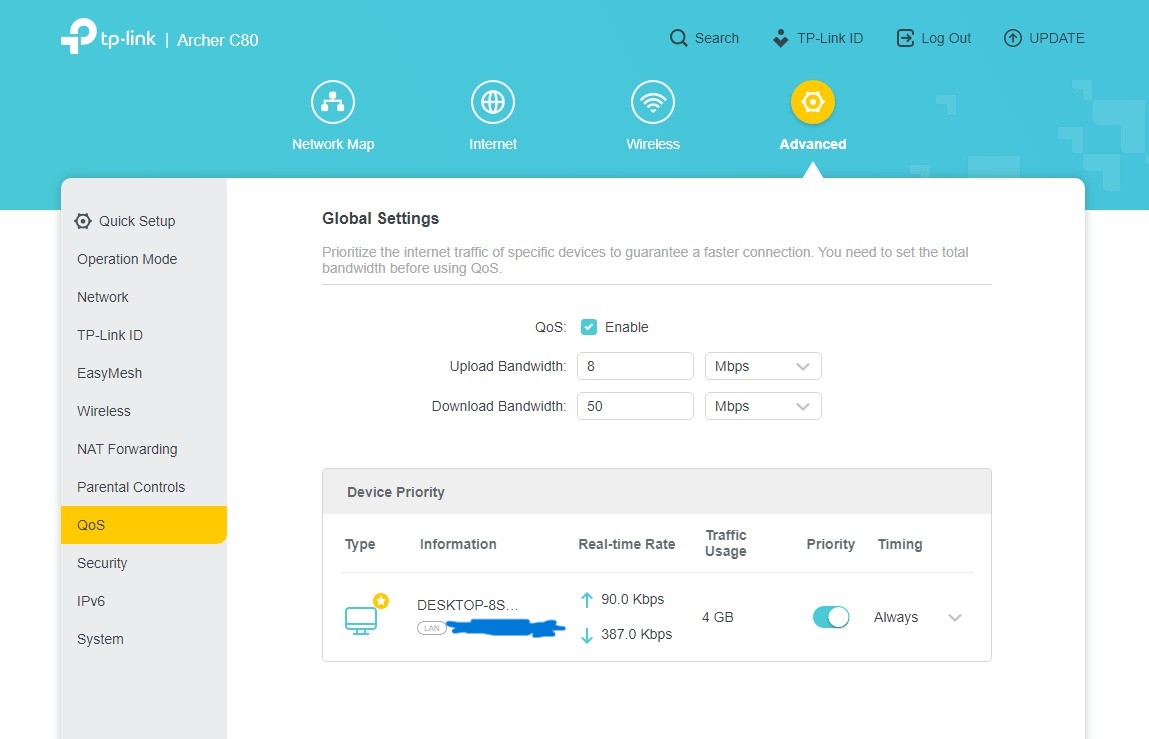1149x739 pixels.
Task: Click the download rate arrow icon
Action: [586, 635]
